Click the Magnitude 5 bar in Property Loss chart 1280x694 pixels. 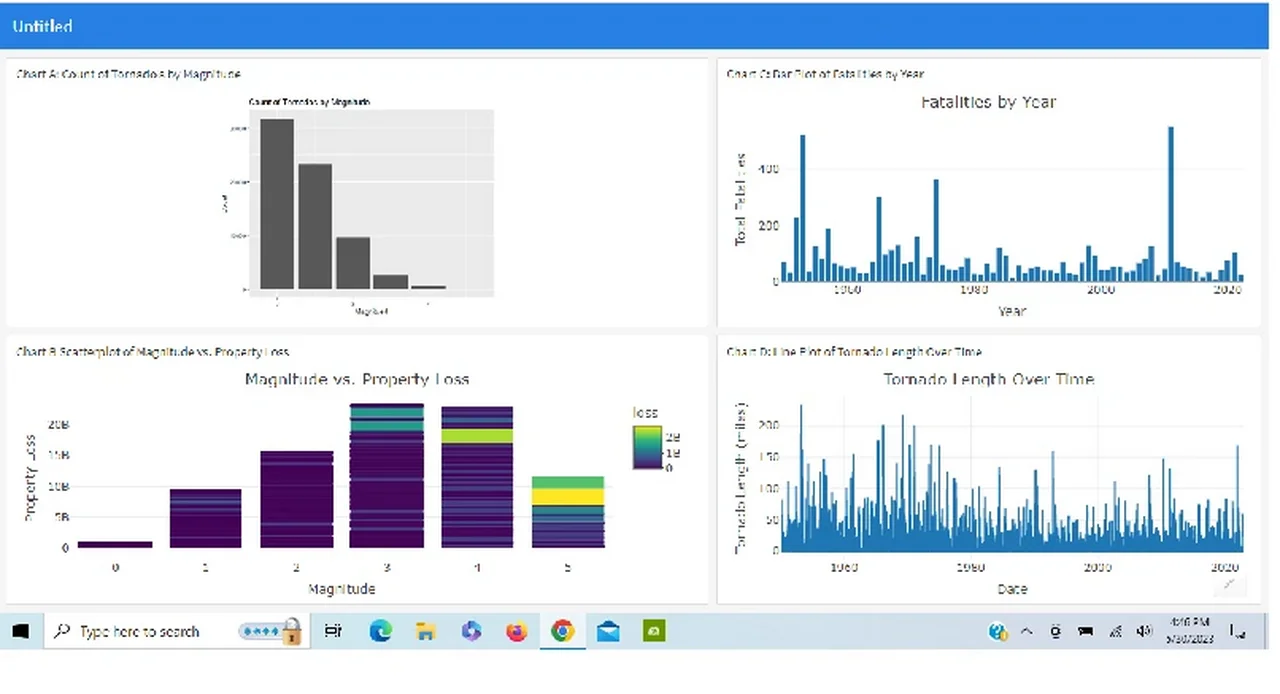click(x=567, y=511)
